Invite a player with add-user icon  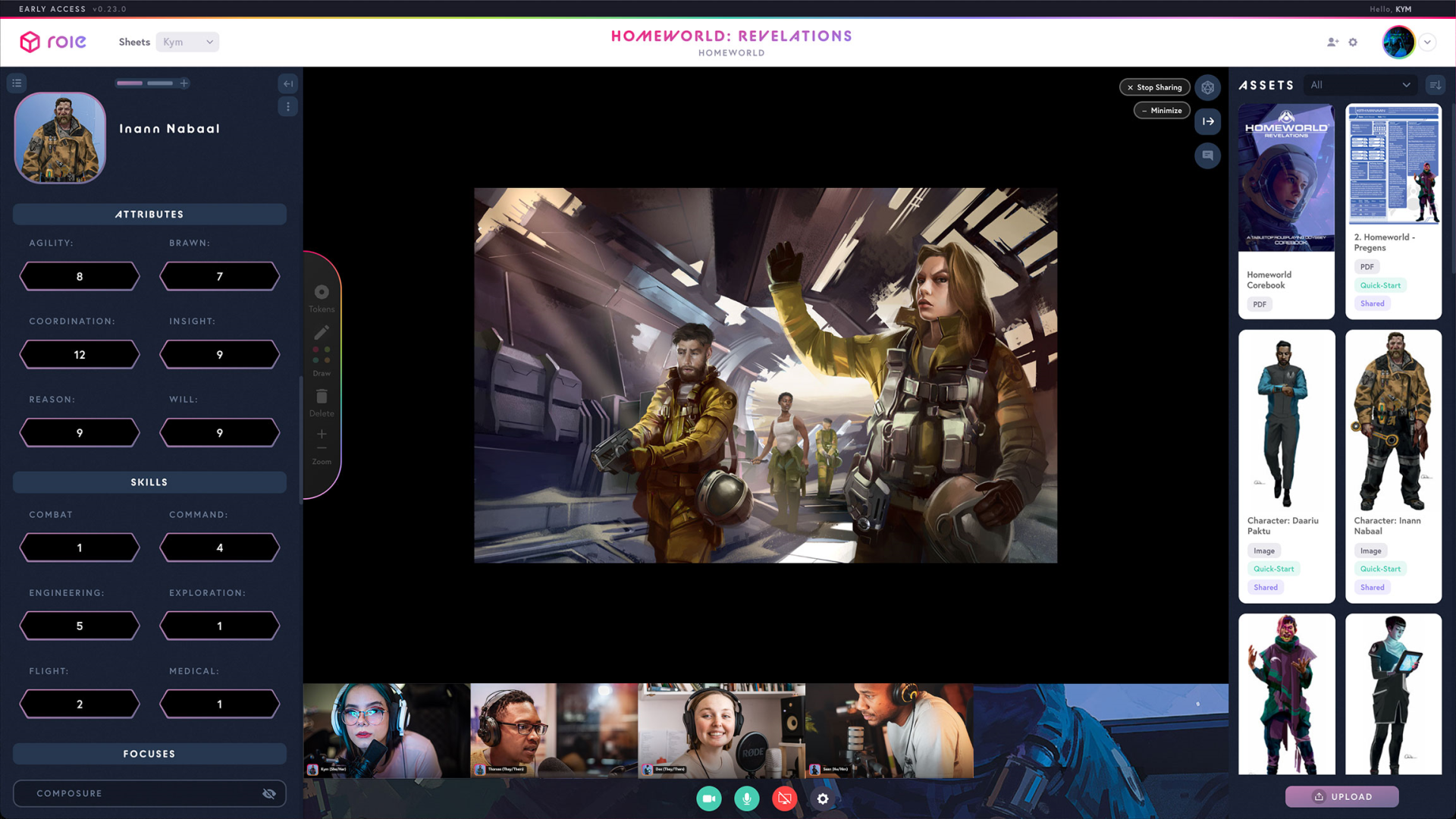[x=1332, y=42]
